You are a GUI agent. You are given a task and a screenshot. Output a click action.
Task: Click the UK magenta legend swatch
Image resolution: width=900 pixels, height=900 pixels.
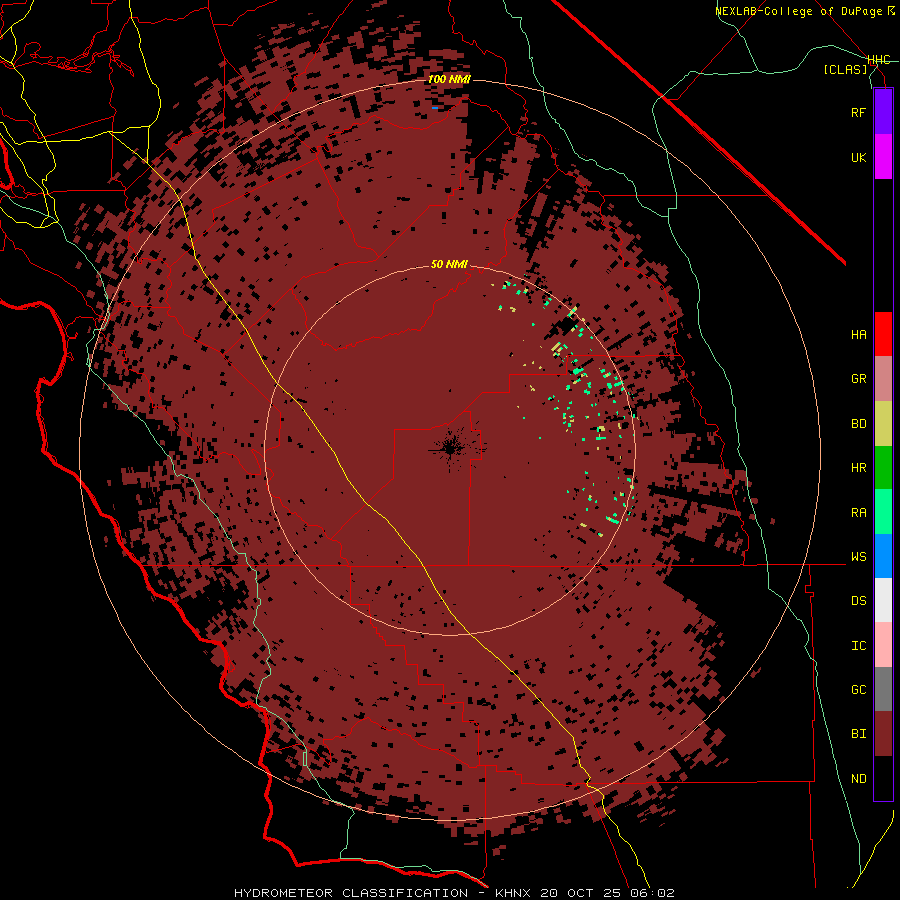[883, 157]
